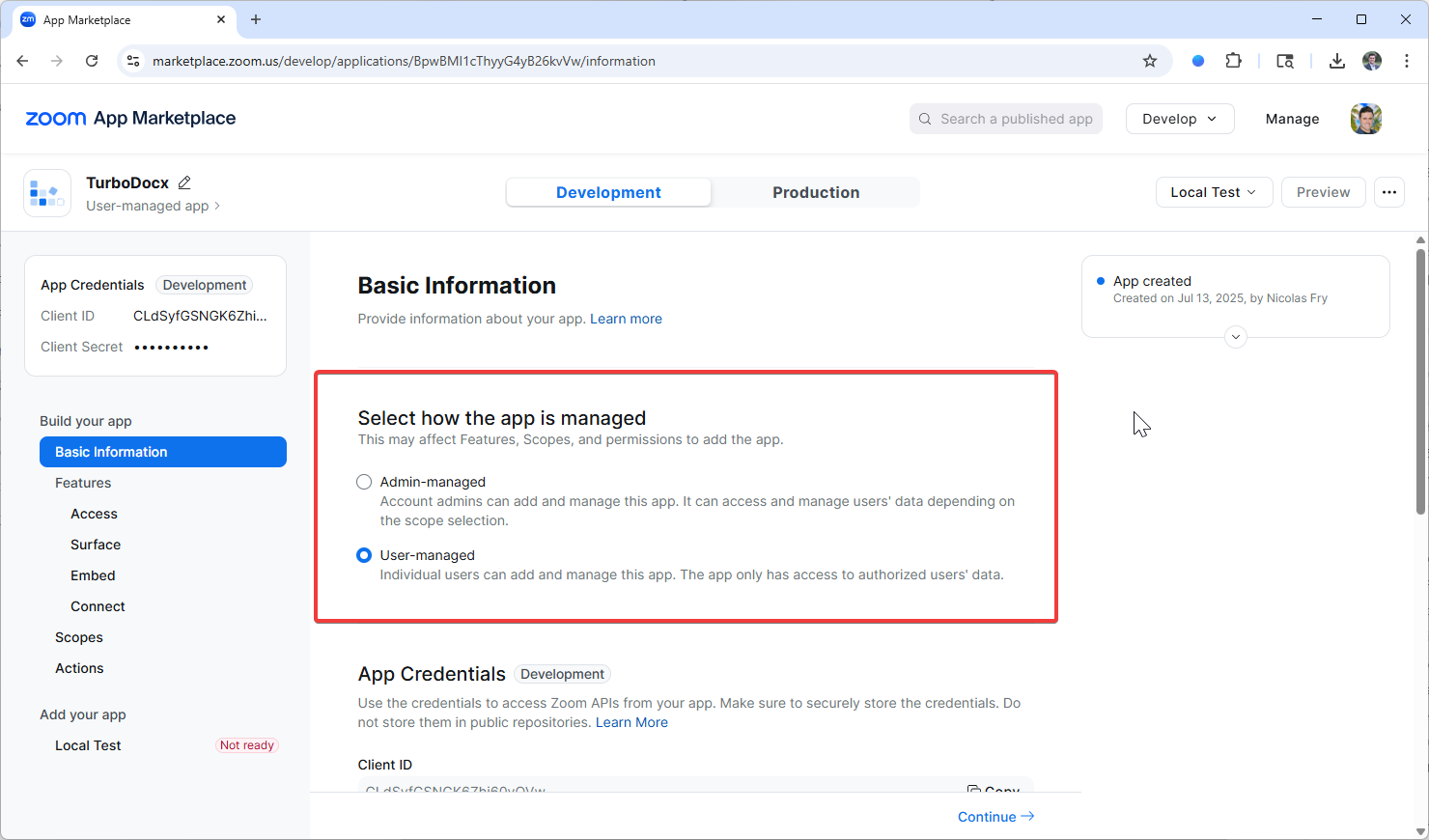The width and height of the screenshot is (1429, 840).
Task: Click the Development badge beside App Credentials heading
Action: (562, 674)
